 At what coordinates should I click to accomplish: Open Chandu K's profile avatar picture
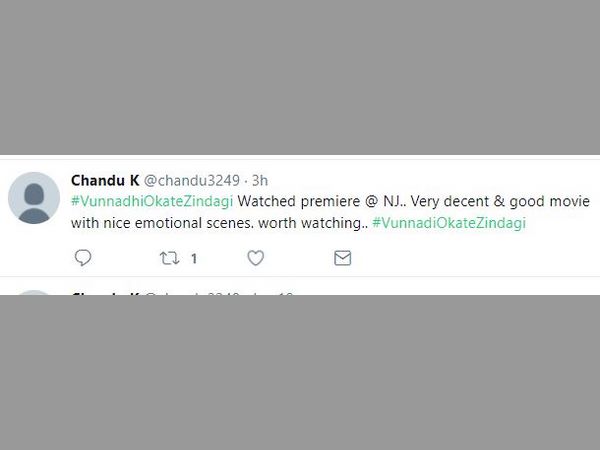(34, 197)
